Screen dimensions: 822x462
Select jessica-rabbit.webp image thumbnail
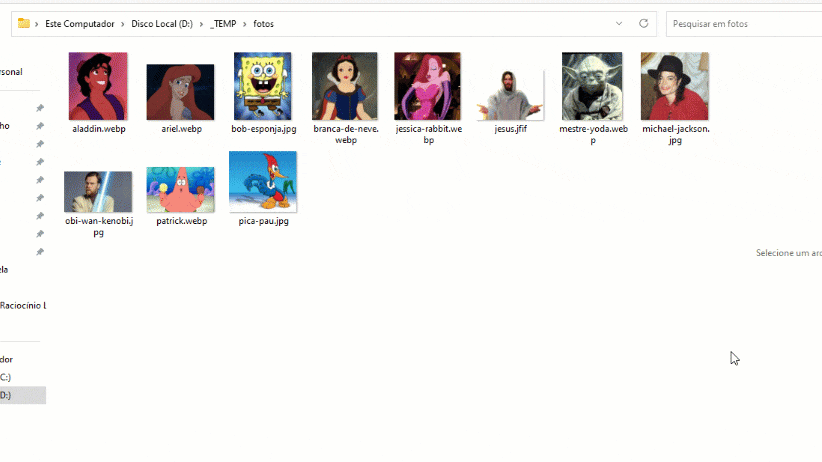[x=427, y=86]
